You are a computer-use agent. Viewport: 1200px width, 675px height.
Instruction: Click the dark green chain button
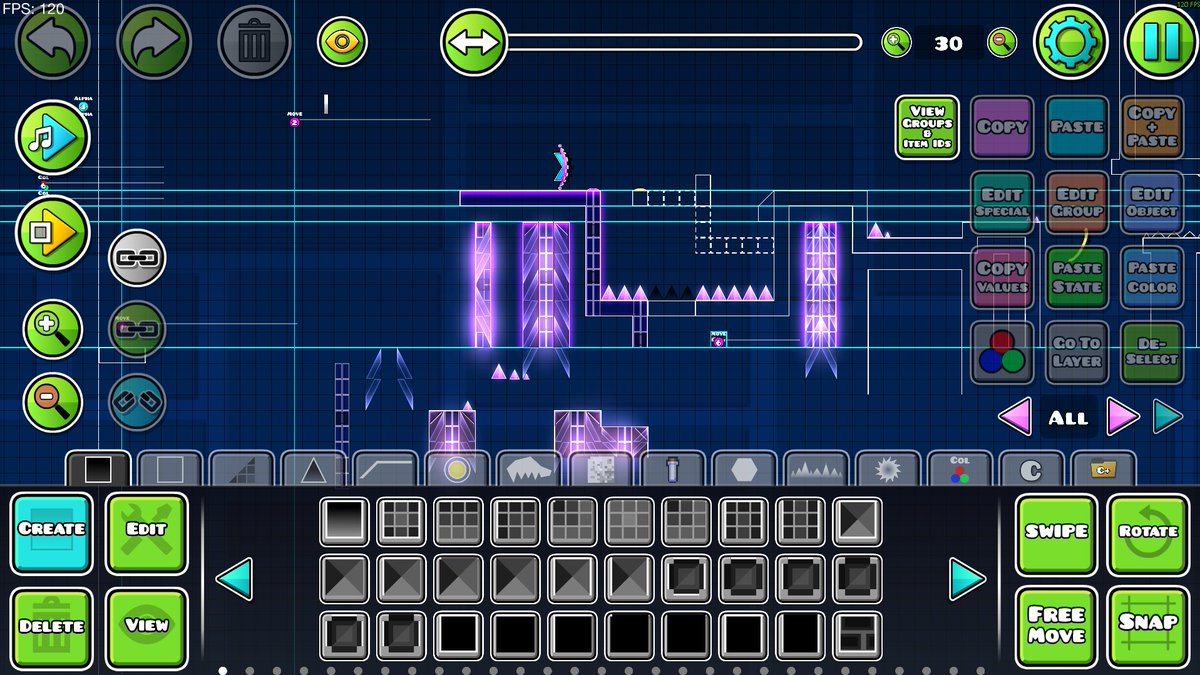point(137,329)
